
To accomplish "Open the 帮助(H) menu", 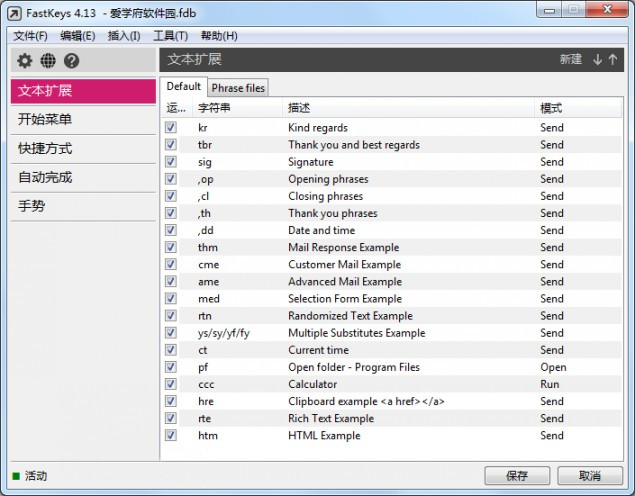I will (x=219, y=36).
